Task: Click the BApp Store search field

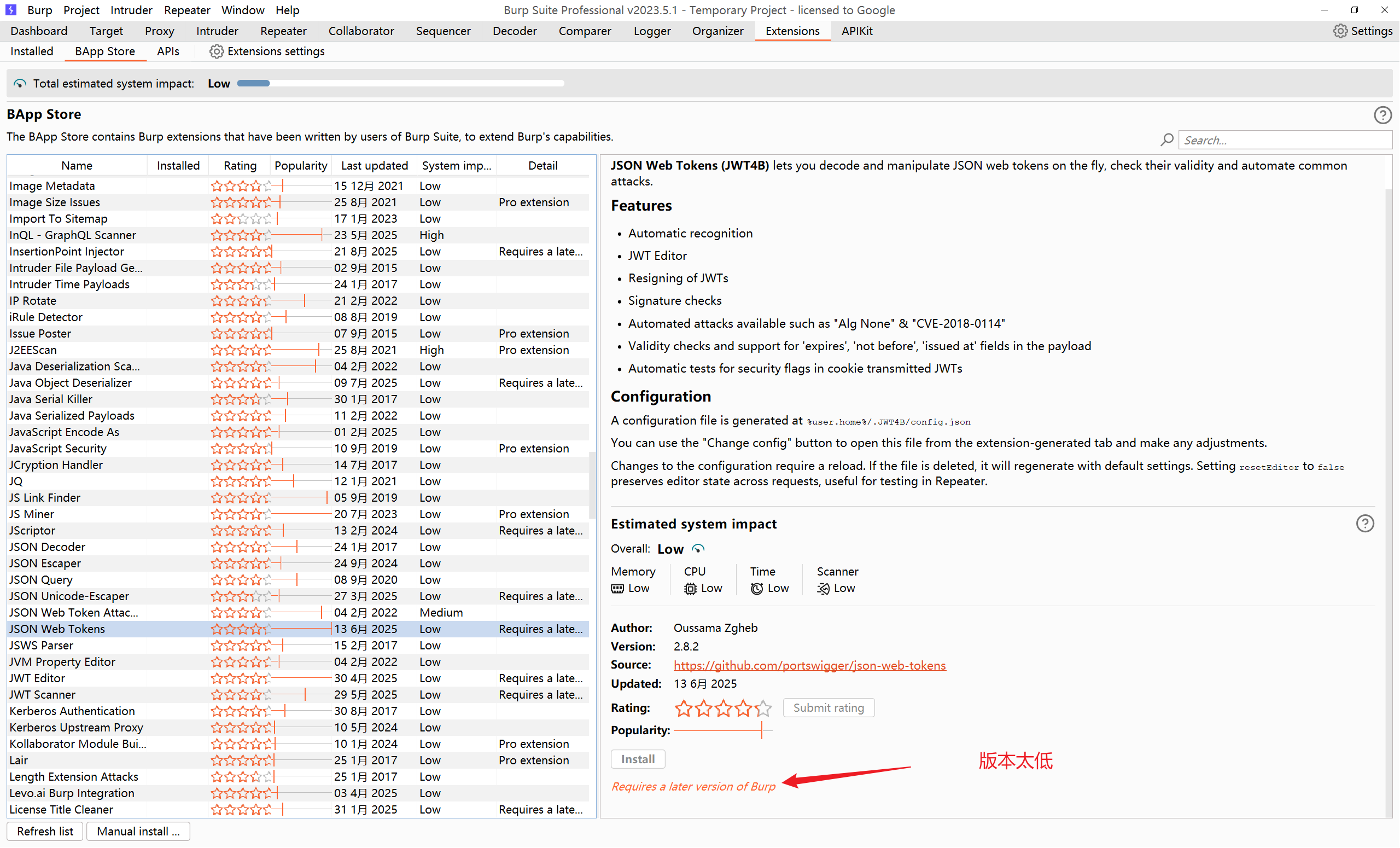Action: [x=1284, y=140]
